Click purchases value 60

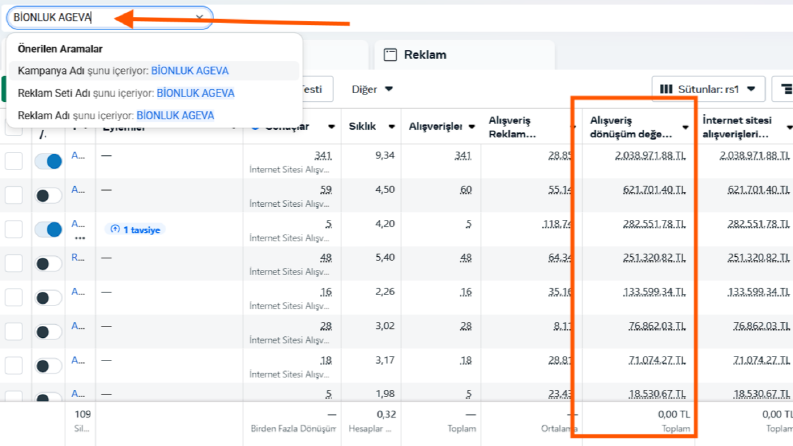(466, 190)
